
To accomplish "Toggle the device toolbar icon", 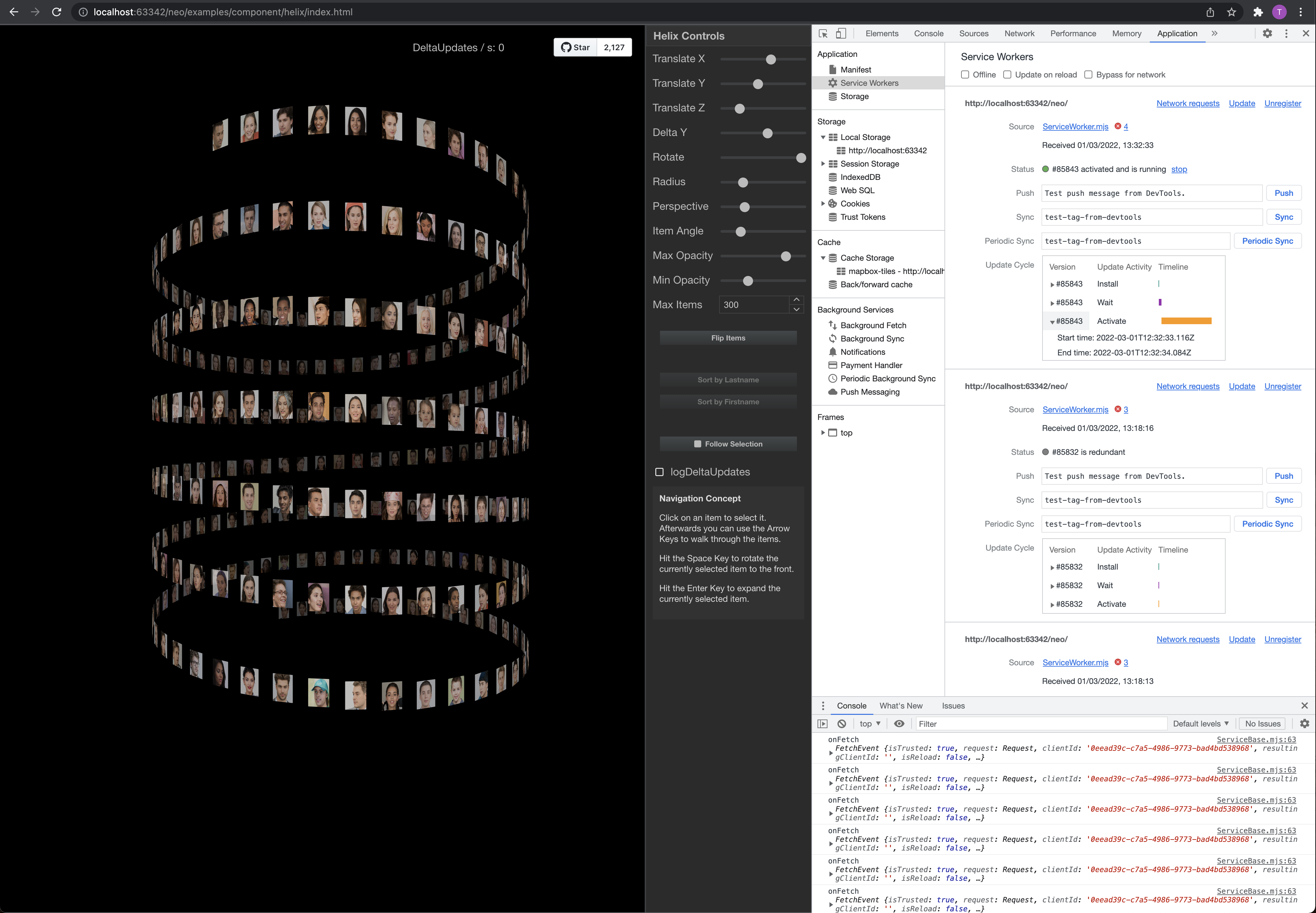I will 841,34.
